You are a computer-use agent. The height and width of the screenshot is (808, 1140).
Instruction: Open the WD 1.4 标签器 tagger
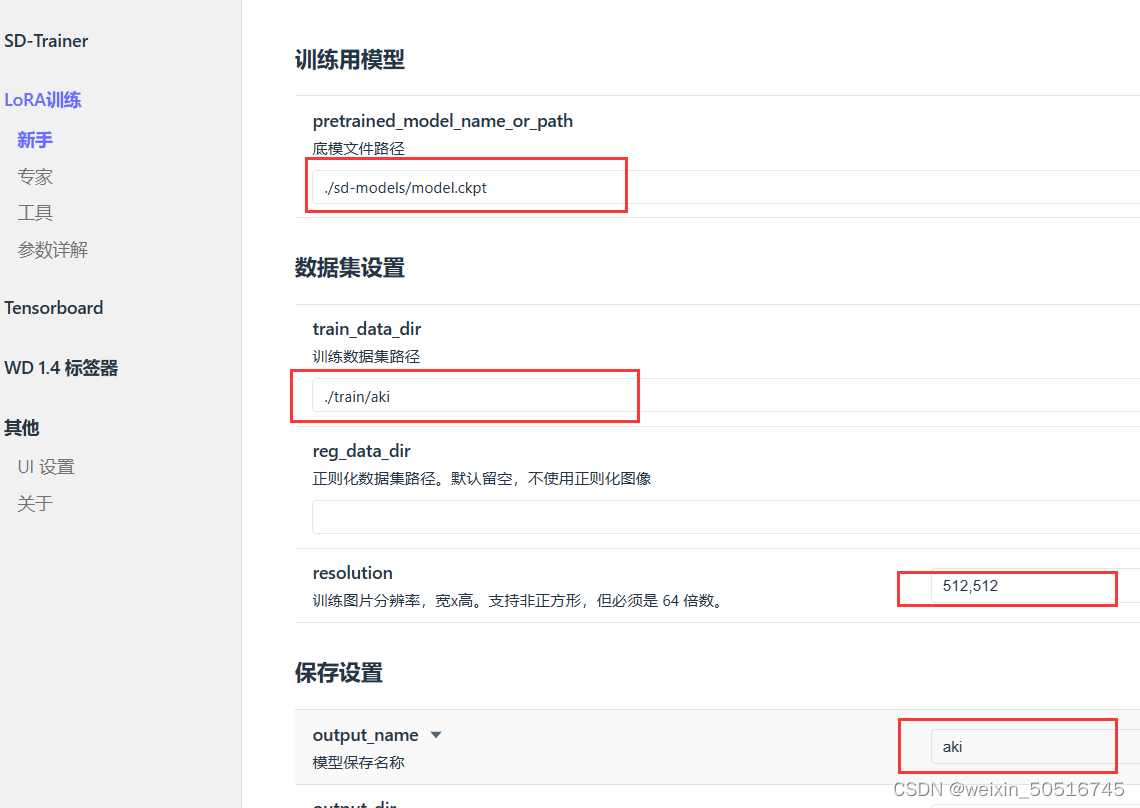(62, 367)
